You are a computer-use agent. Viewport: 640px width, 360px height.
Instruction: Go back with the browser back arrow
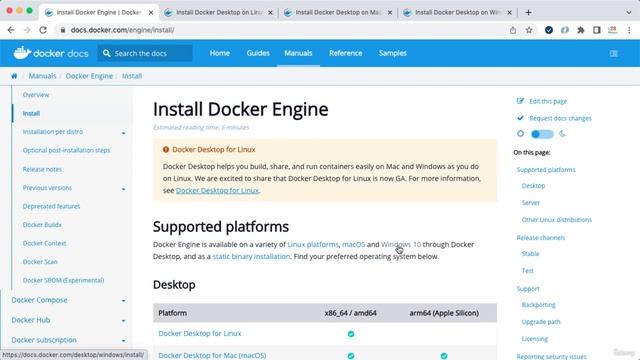pos(11,30)
